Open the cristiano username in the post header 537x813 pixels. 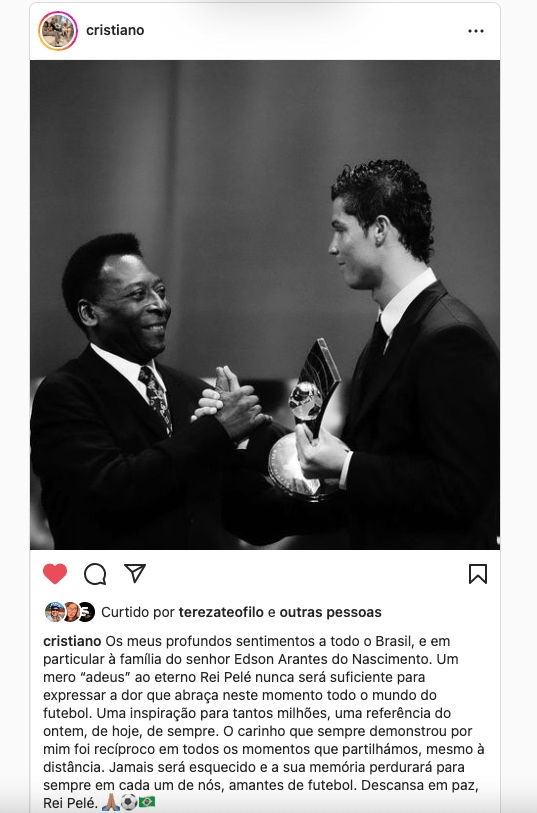(x=115, y=31)
